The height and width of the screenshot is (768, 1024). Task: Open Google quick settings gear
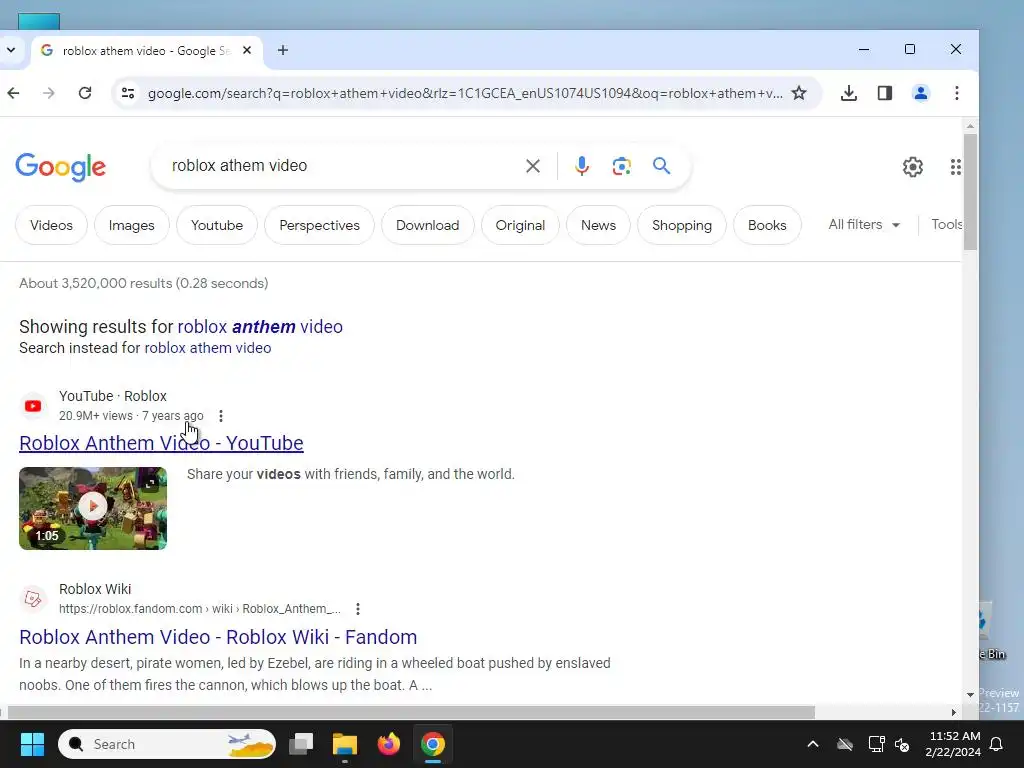(x=912, y=167)
